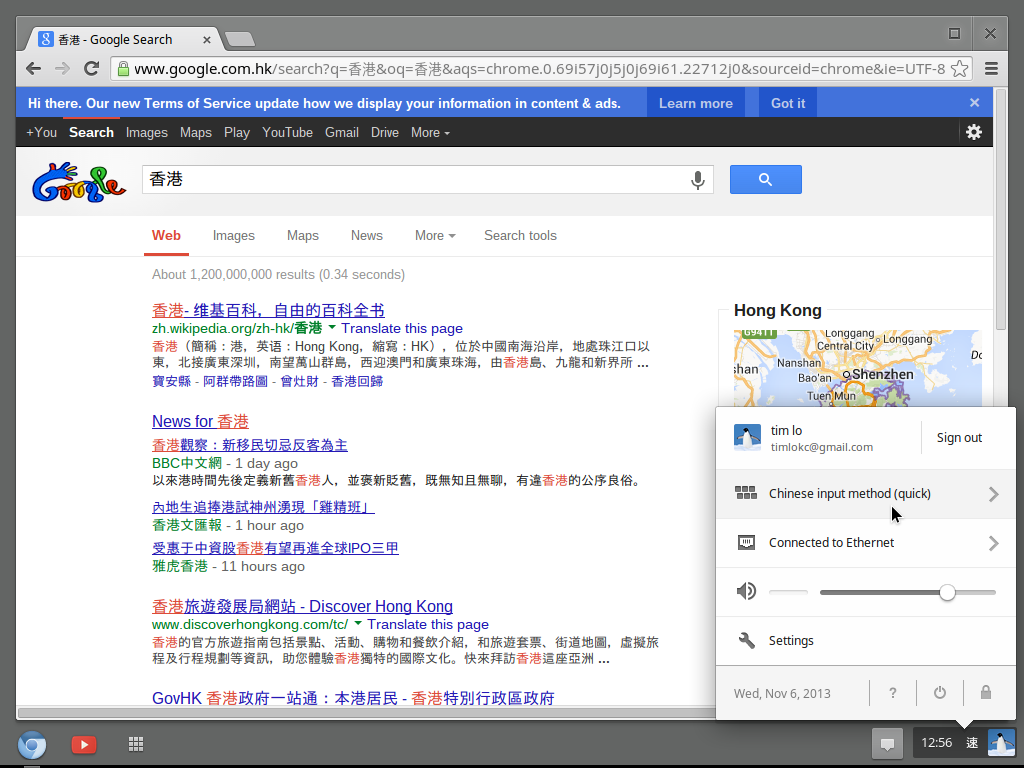
Task: Adjust the volume slider handle
Action: 947,592
